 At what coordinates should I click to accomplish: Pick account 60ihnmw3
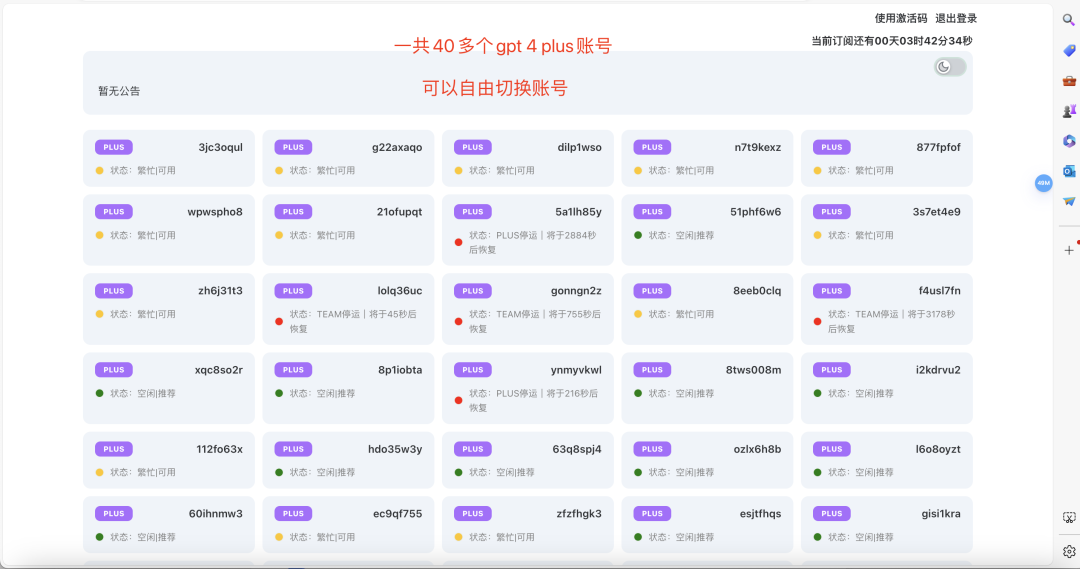(x=169, y=525)
